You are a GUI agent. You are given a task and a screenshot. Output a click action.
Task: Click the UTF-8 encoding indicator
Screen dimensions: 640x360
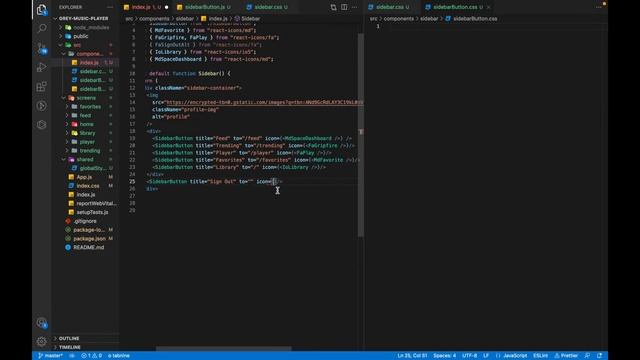click(x=469, y=356)
